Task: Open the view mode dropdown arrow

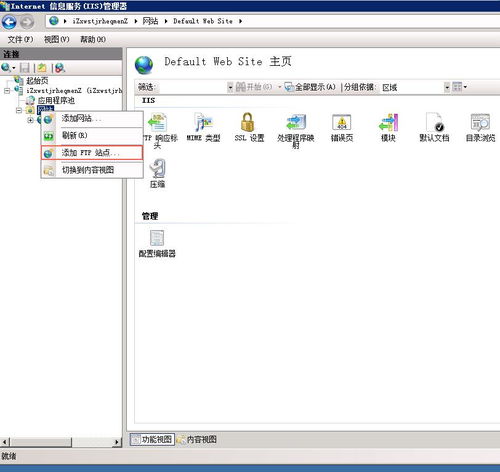Action: (x=465, y=87)
